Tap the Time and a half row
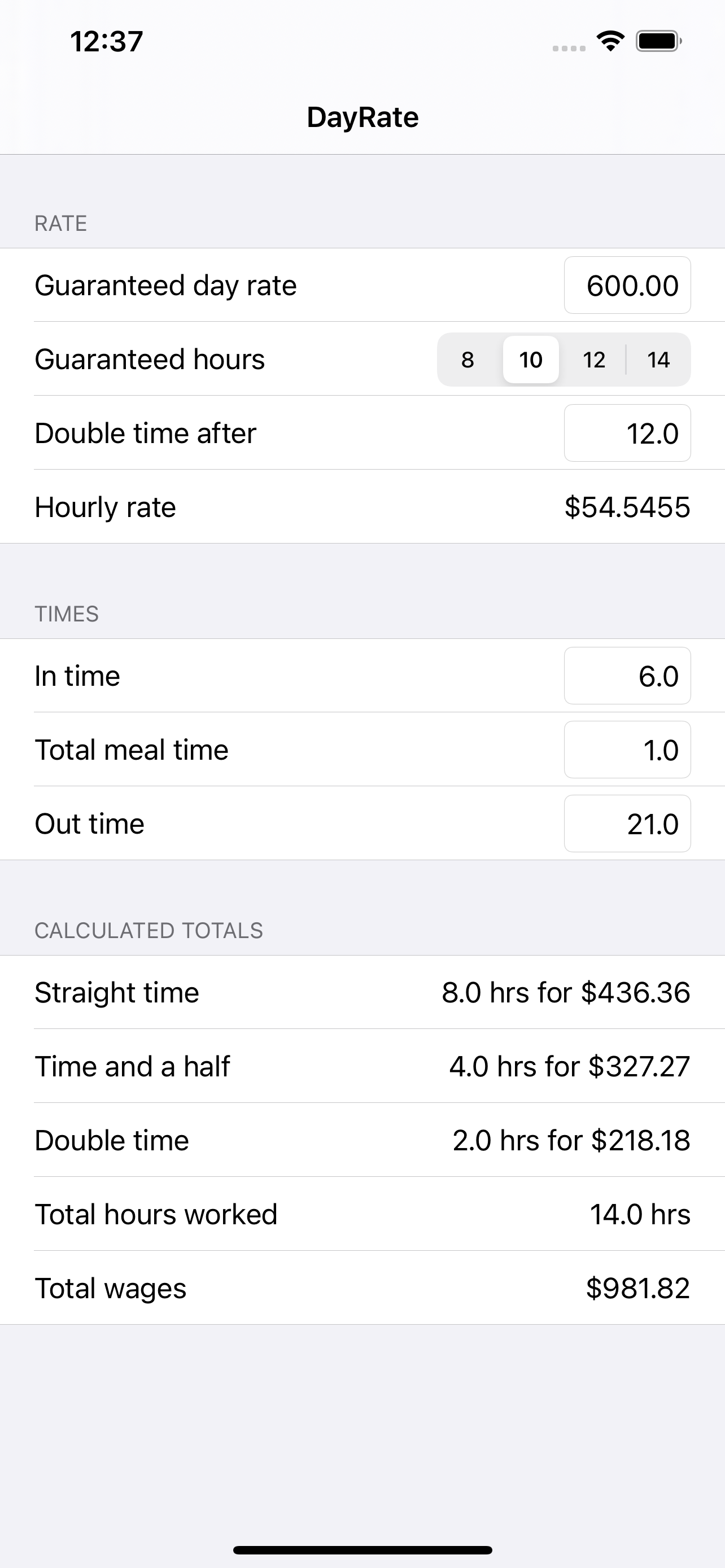The image size is (725, 1568). [362, 1066]
